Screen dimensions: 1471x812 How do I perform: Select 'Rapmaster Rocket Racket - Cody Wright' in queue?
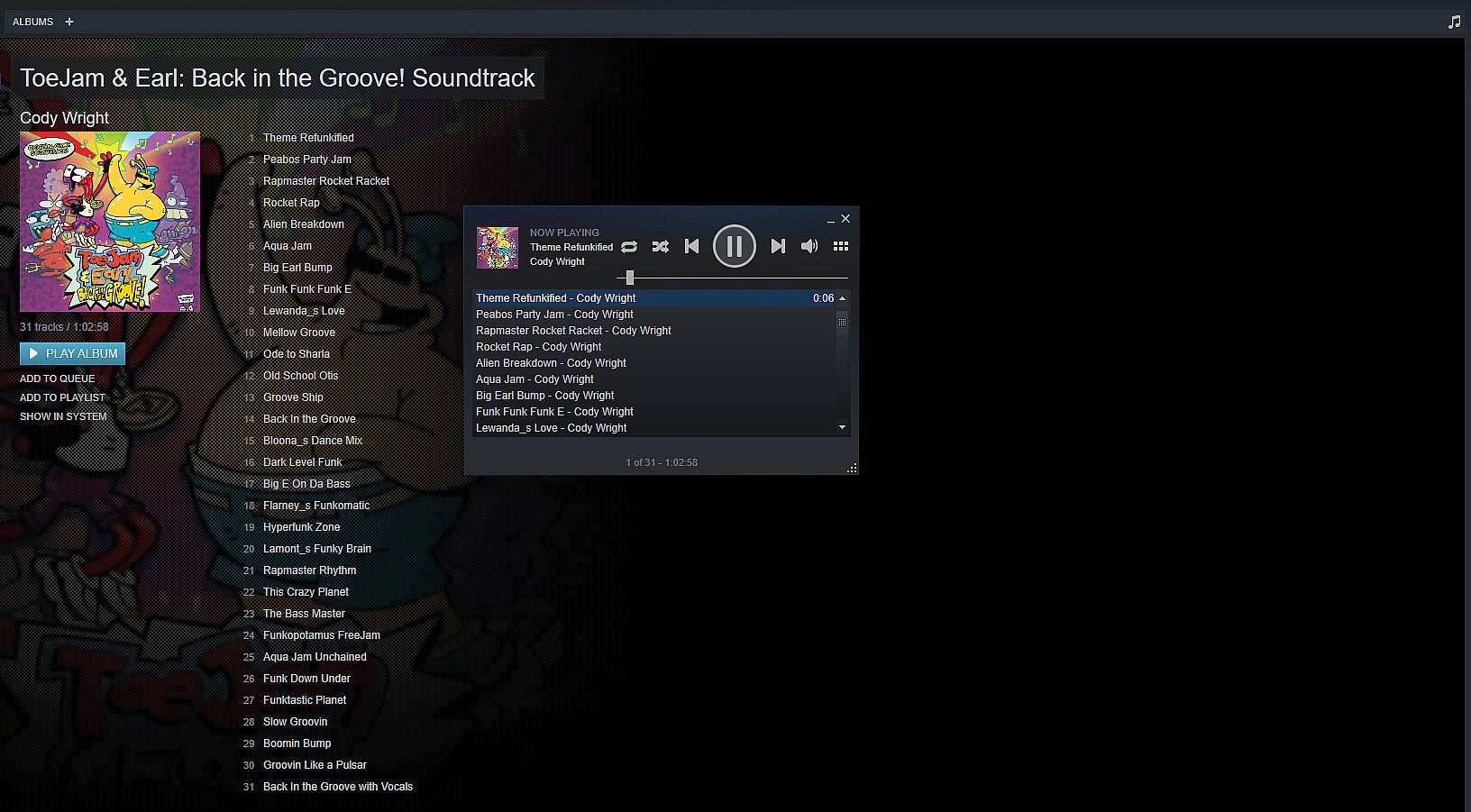(655, 331)
